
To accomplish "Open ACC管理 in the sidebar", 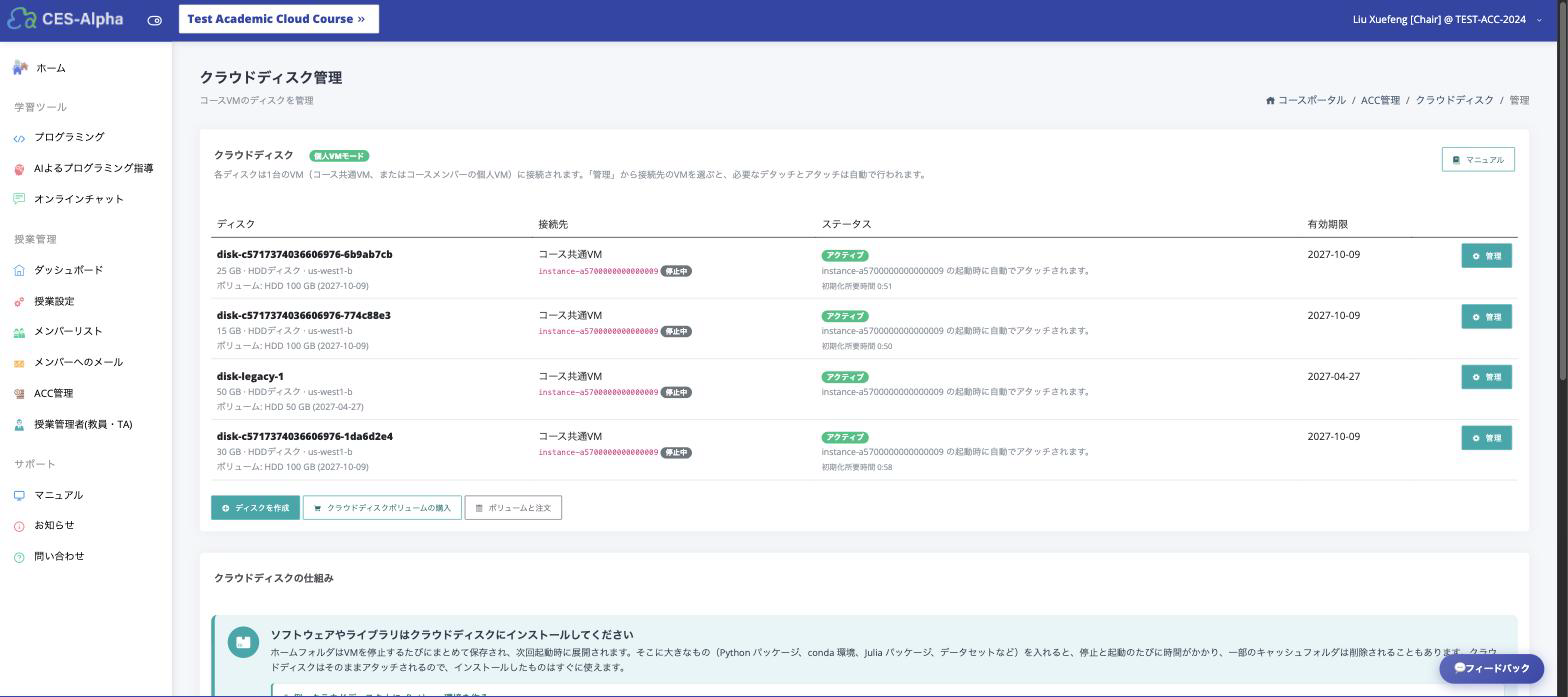I will coord(53,393).
